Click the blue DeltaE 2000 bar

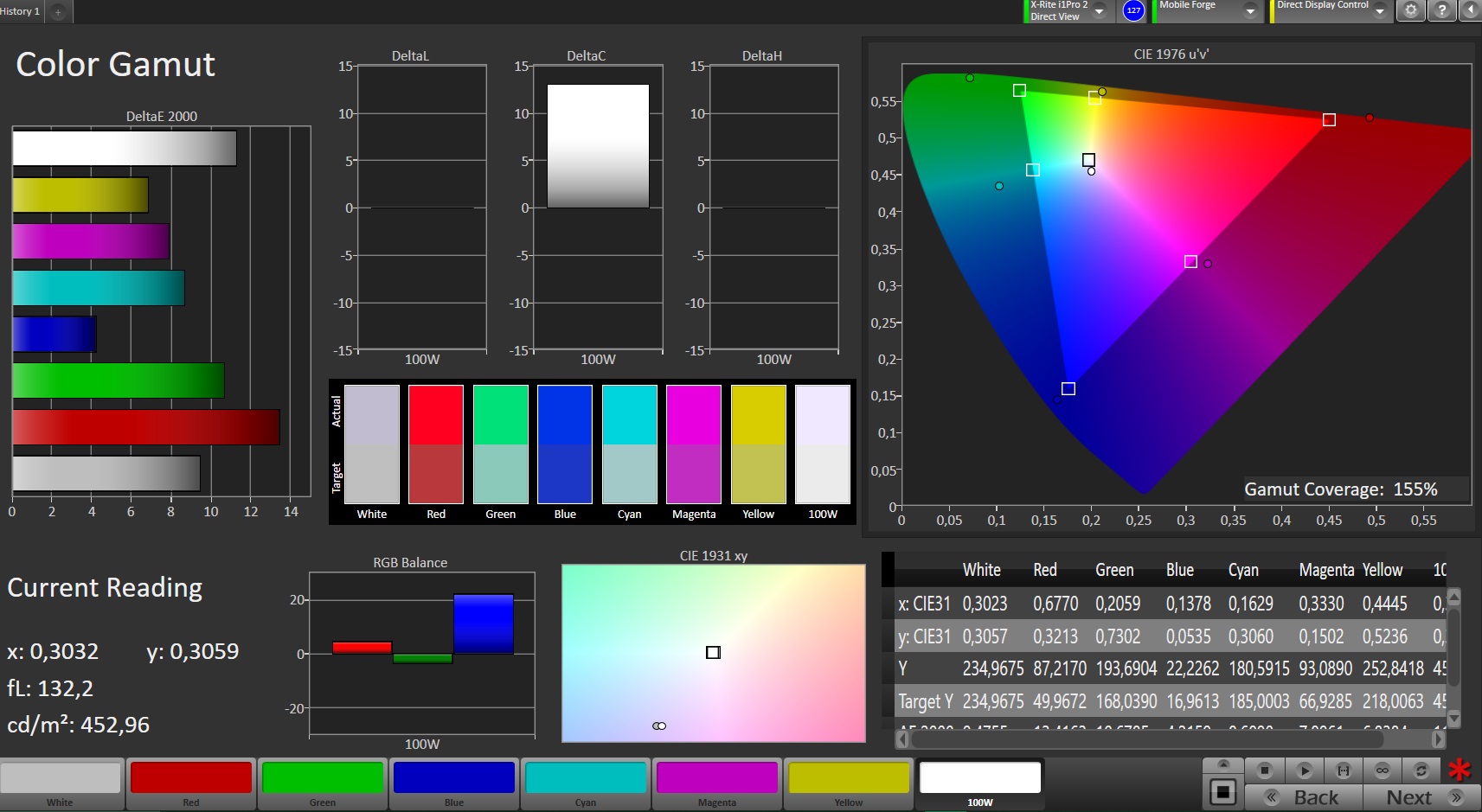[55, 334]
